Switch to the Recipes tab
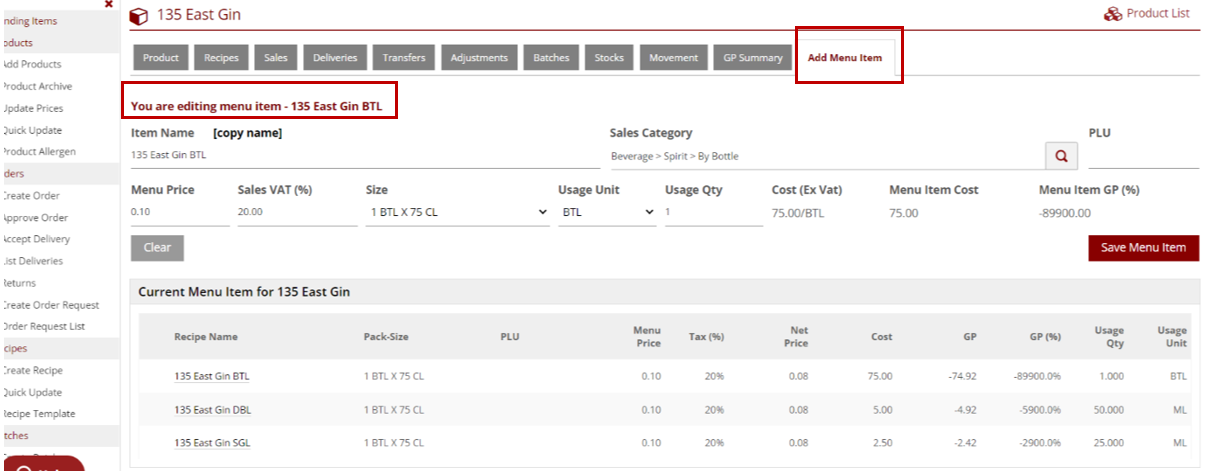The width and height of the screenshot is (1213, 471). click(221, 58)
